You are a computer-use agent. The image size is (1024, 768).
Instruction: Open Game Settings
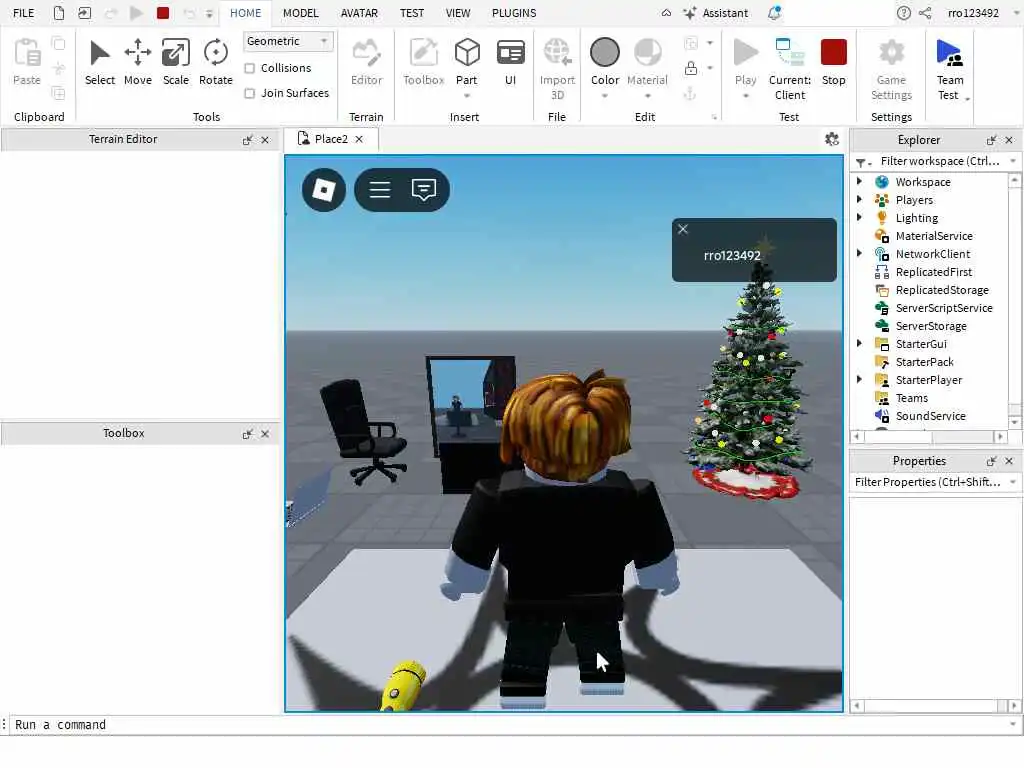891,68
